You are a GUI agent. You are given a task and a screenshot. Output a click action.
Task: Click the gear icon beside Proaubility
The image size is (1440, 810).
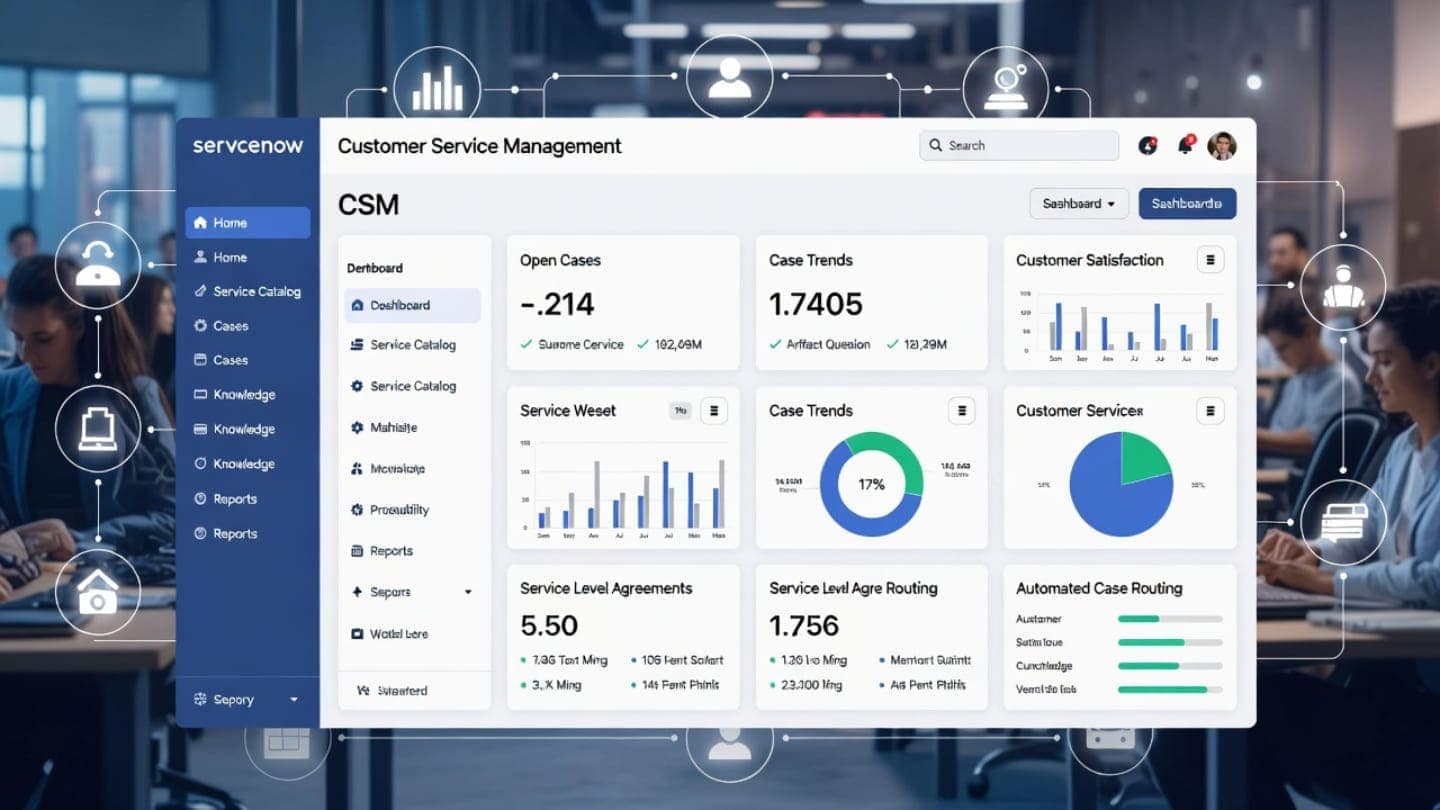pos(357,510)
